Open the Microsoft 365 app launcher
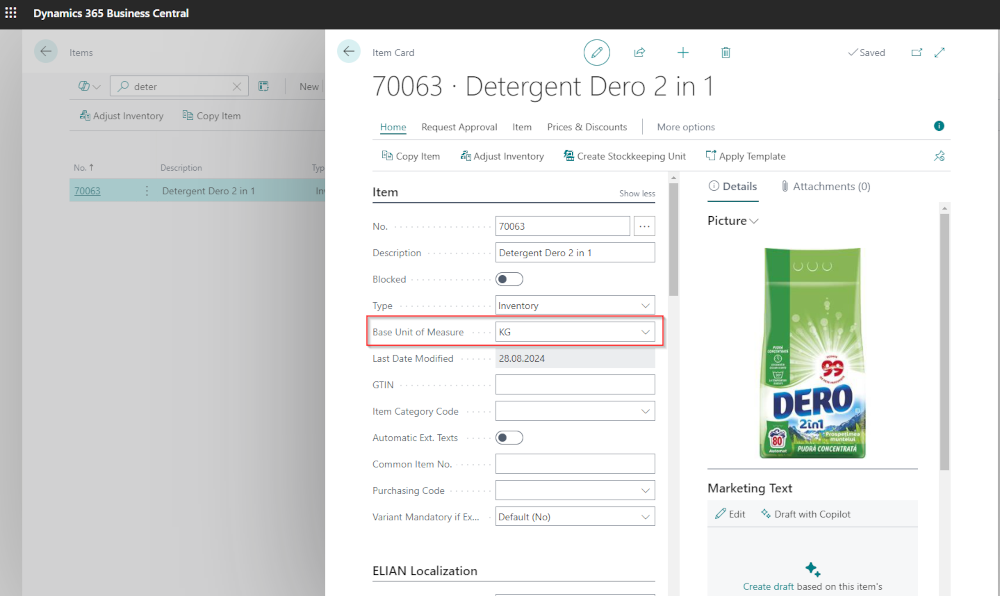The image size is (1000, 596). tap(11, 12)
